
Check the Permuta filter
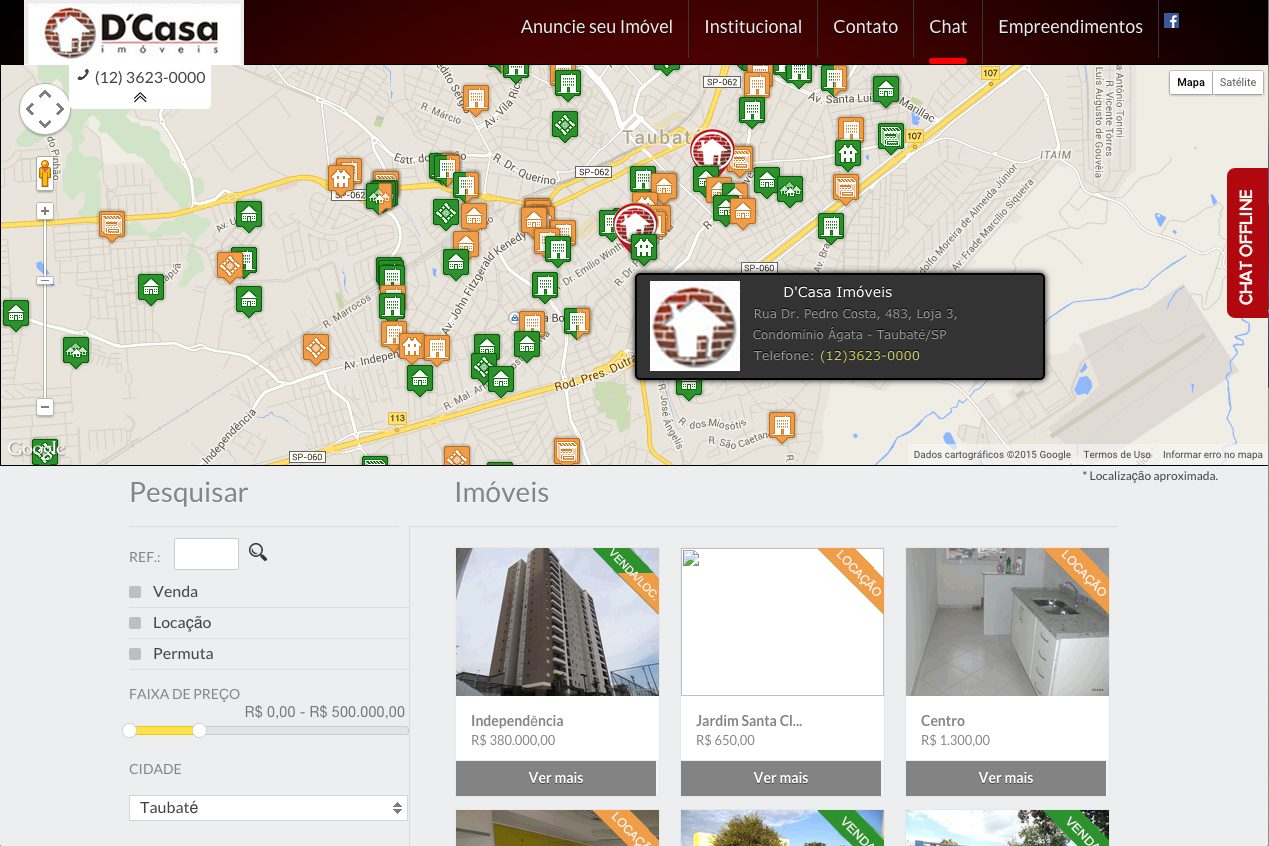135,654
